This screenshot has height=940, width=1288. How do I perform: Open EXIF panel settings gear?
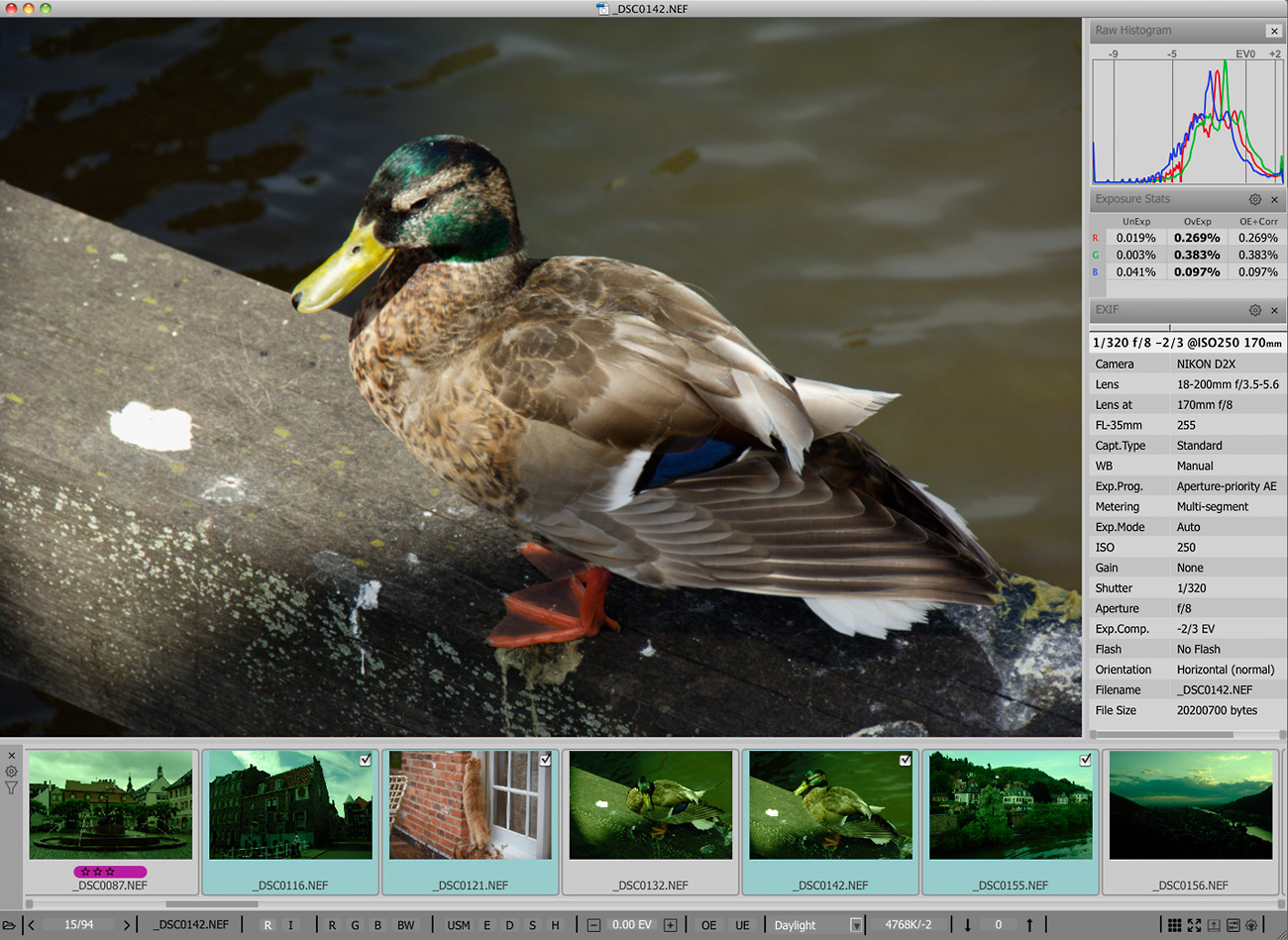(x=1255, y=310)
